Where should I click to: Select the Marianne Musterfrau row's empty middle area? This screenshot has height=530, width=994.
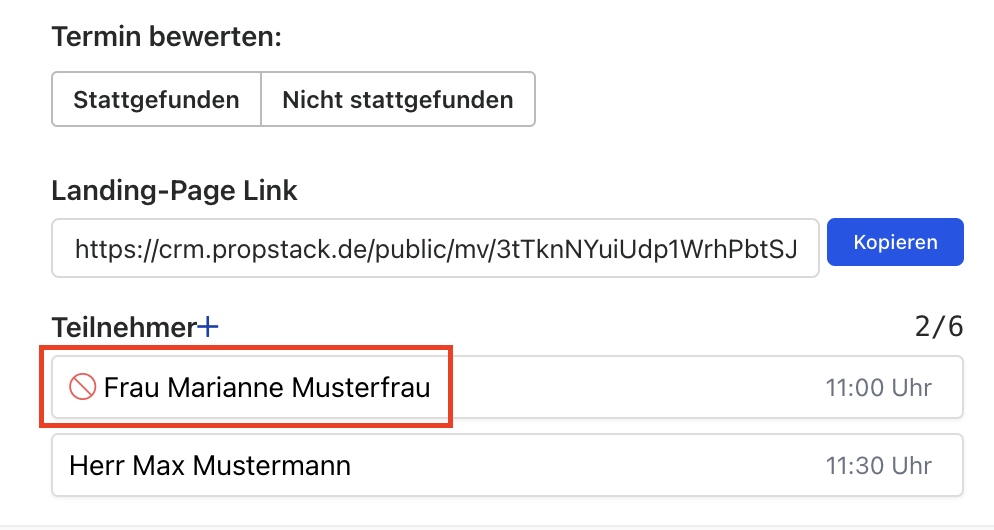click(628, 387)
